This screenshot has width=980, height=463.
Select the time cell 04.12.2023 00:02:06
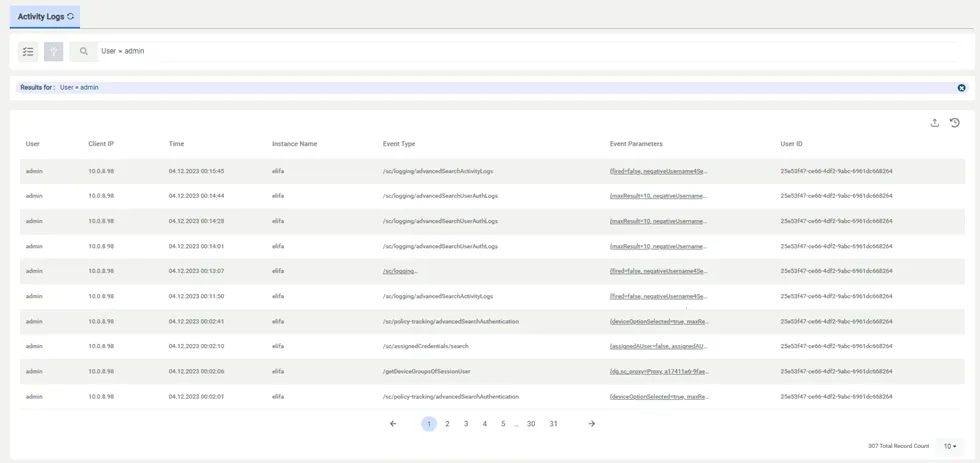(196, 371)
